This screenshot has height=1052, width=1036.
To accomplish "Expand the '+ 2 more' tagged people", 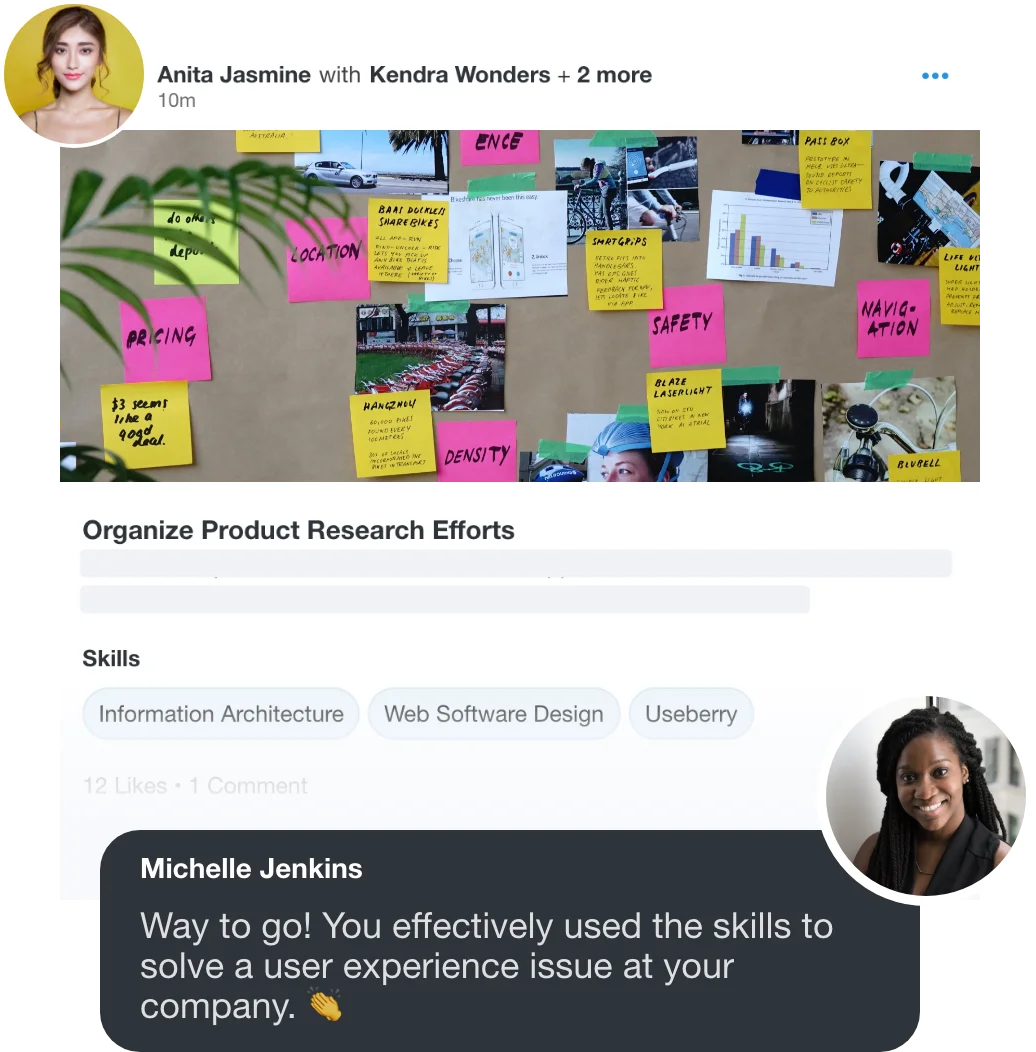I will point(605,74).
